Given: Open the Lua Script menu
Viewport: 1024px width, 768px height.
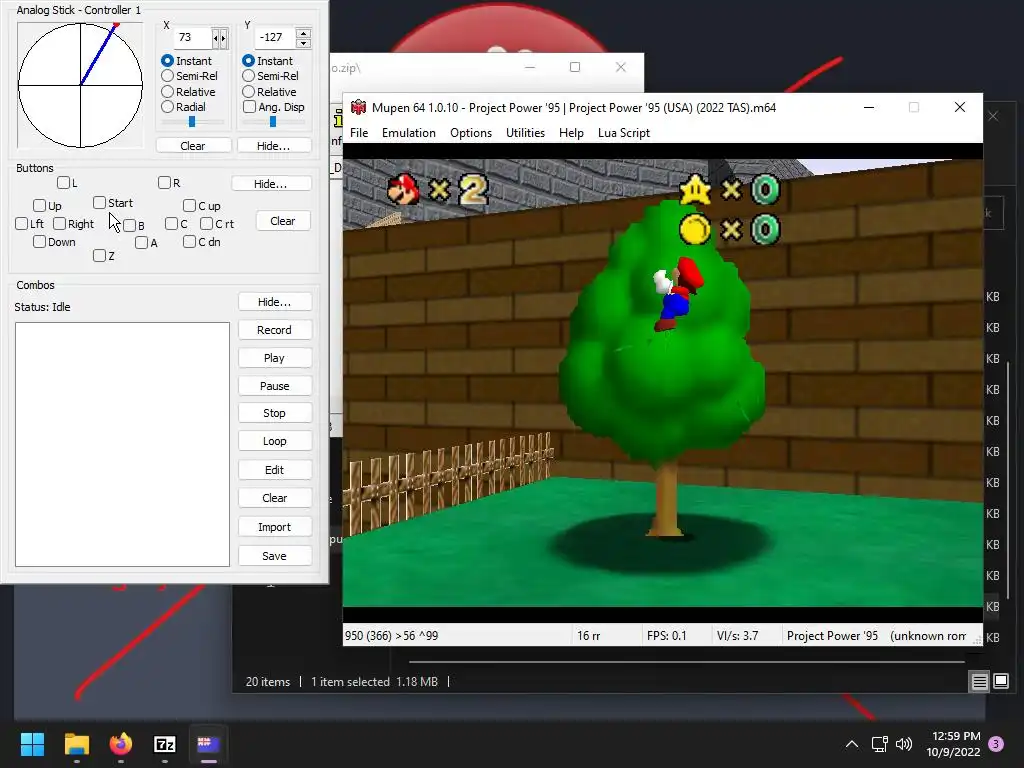Looking at the screenshot, I should tap(624, 133).
